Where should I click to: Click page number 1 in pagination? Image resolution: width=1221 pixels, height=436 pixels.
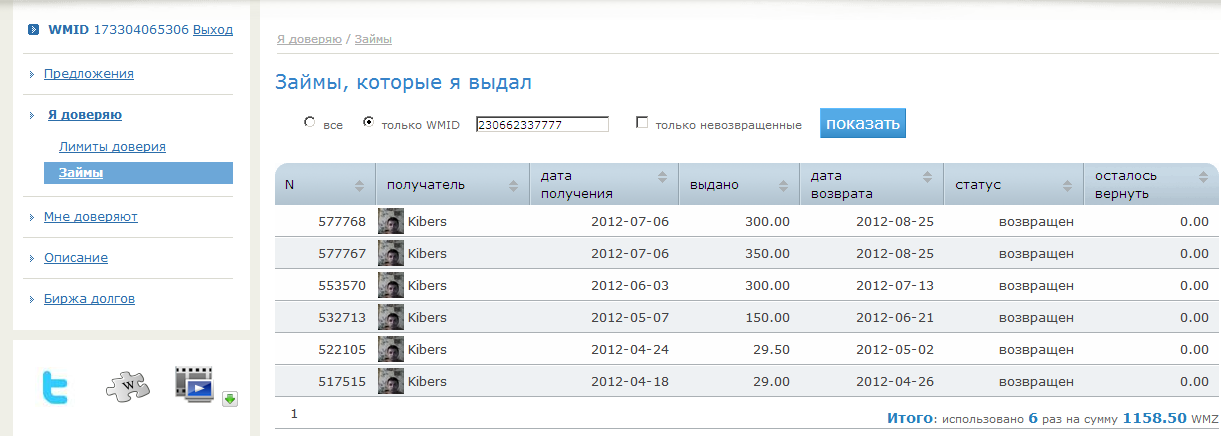click(294, 412)
